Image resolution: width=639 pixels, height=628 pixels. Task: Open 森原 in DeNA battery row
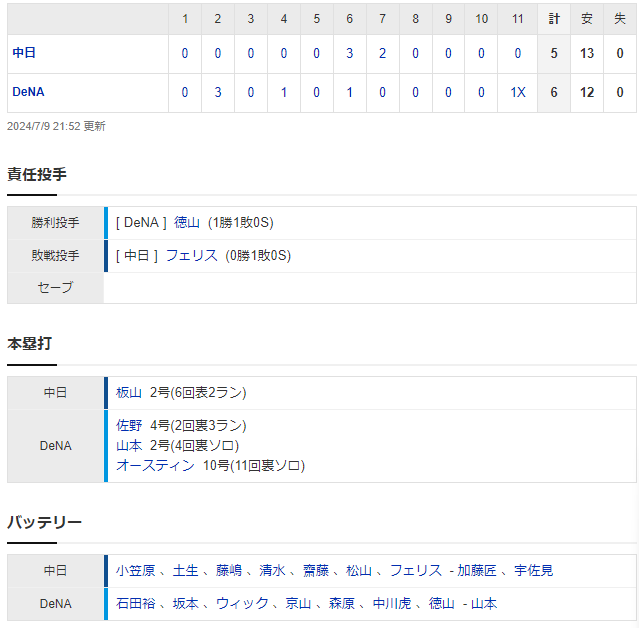(342, 604)
